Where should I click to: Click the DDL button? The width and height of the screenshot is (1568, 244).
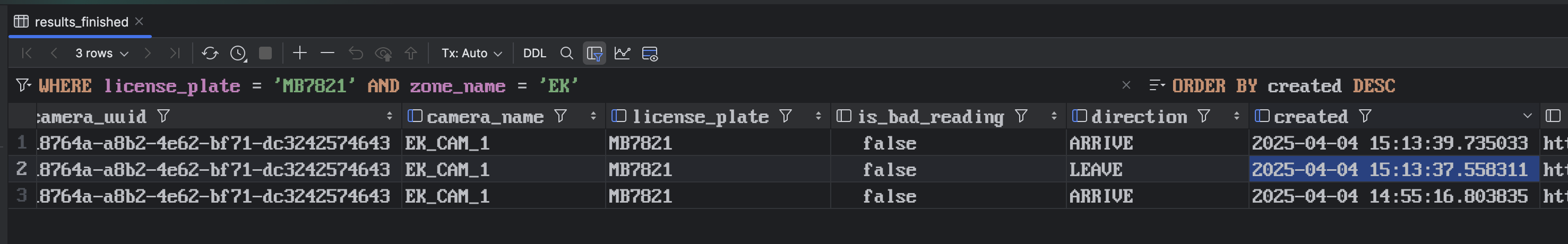(535, 54)
